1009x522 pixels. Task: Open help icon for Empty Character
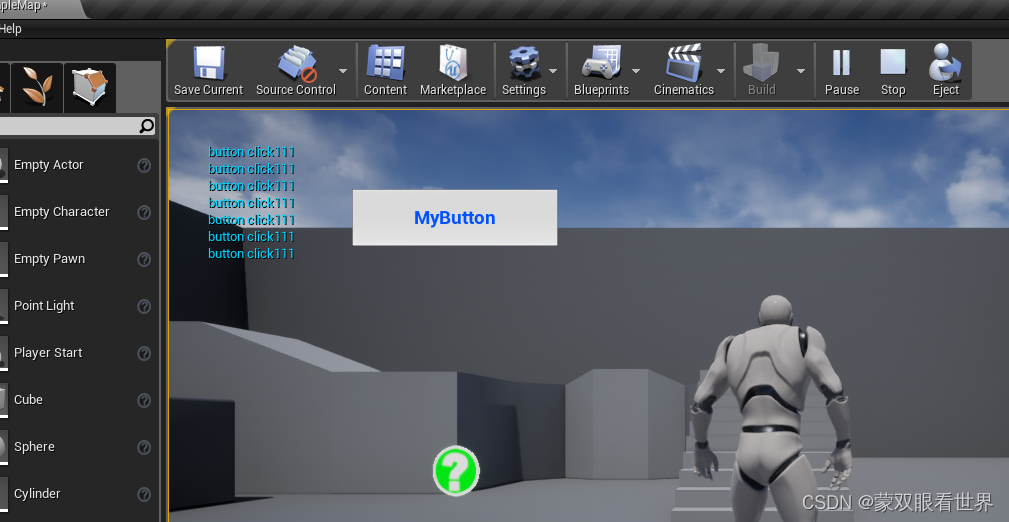click(144, 212)
